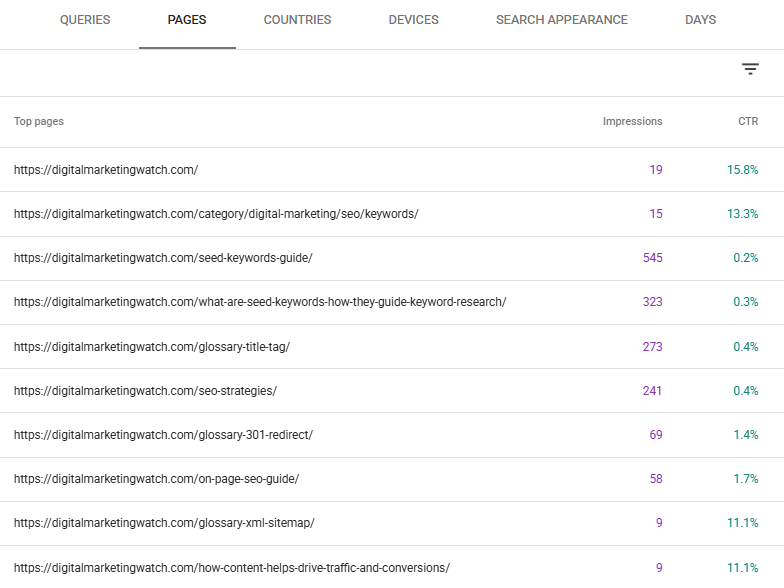784x588 pixels.
Task: Click the 323 impressions value
Action: pyautogui.click(x=652, y=302)
